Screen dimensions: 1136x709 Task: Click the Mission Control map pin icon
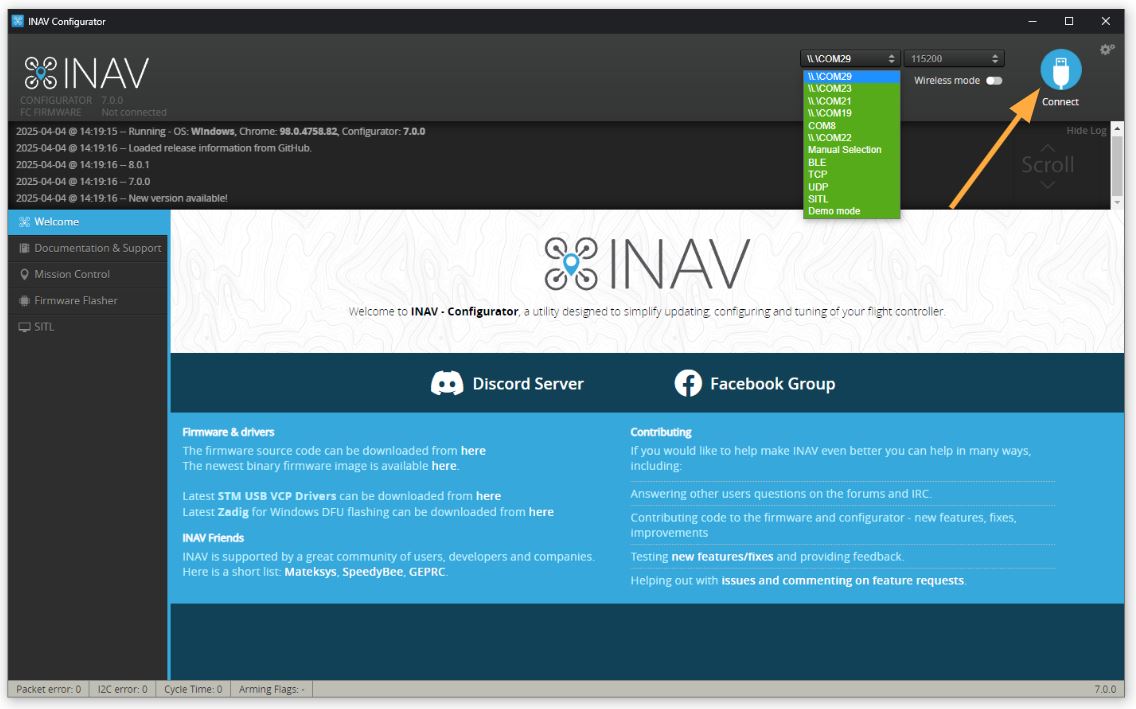(24, 274)
